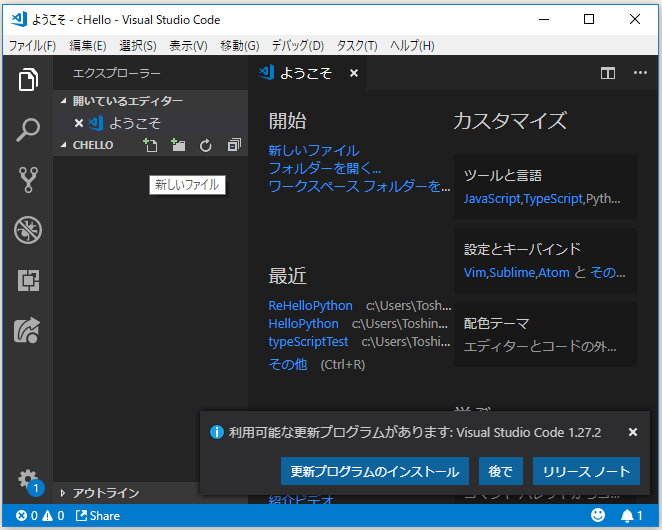Click the 後で button
The height and width of the screenshot is (530, 662).
tap(501, 471)
